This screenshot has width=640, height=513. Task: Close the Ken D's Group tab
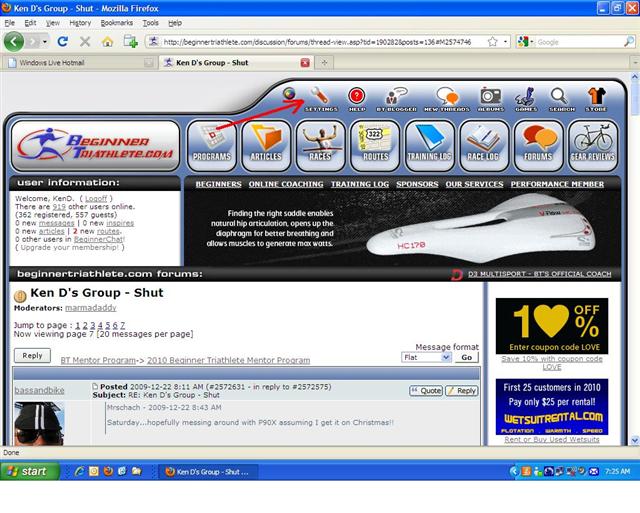pos(305,62)
